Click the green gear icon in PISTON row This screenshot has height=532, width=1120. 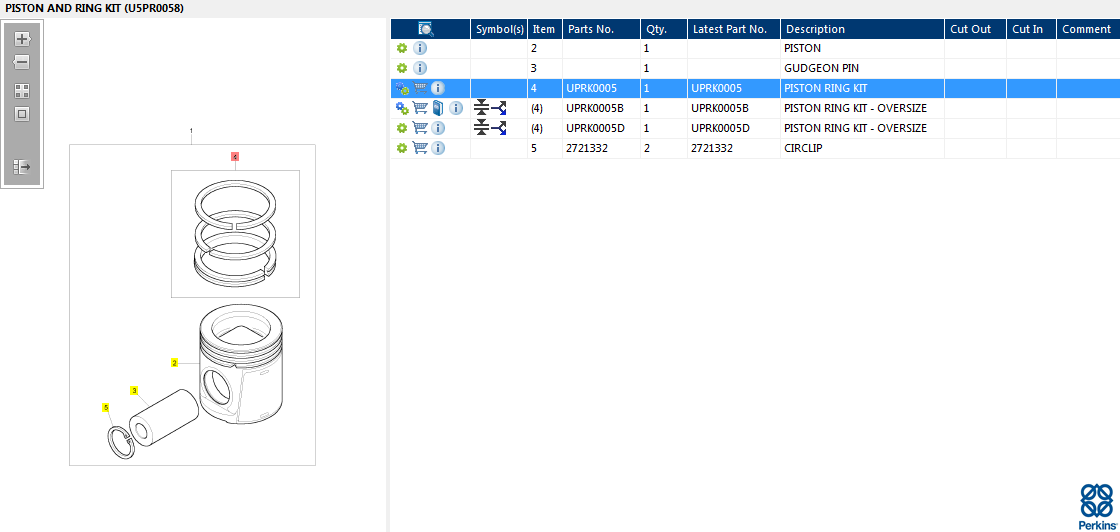click(402, 49)
